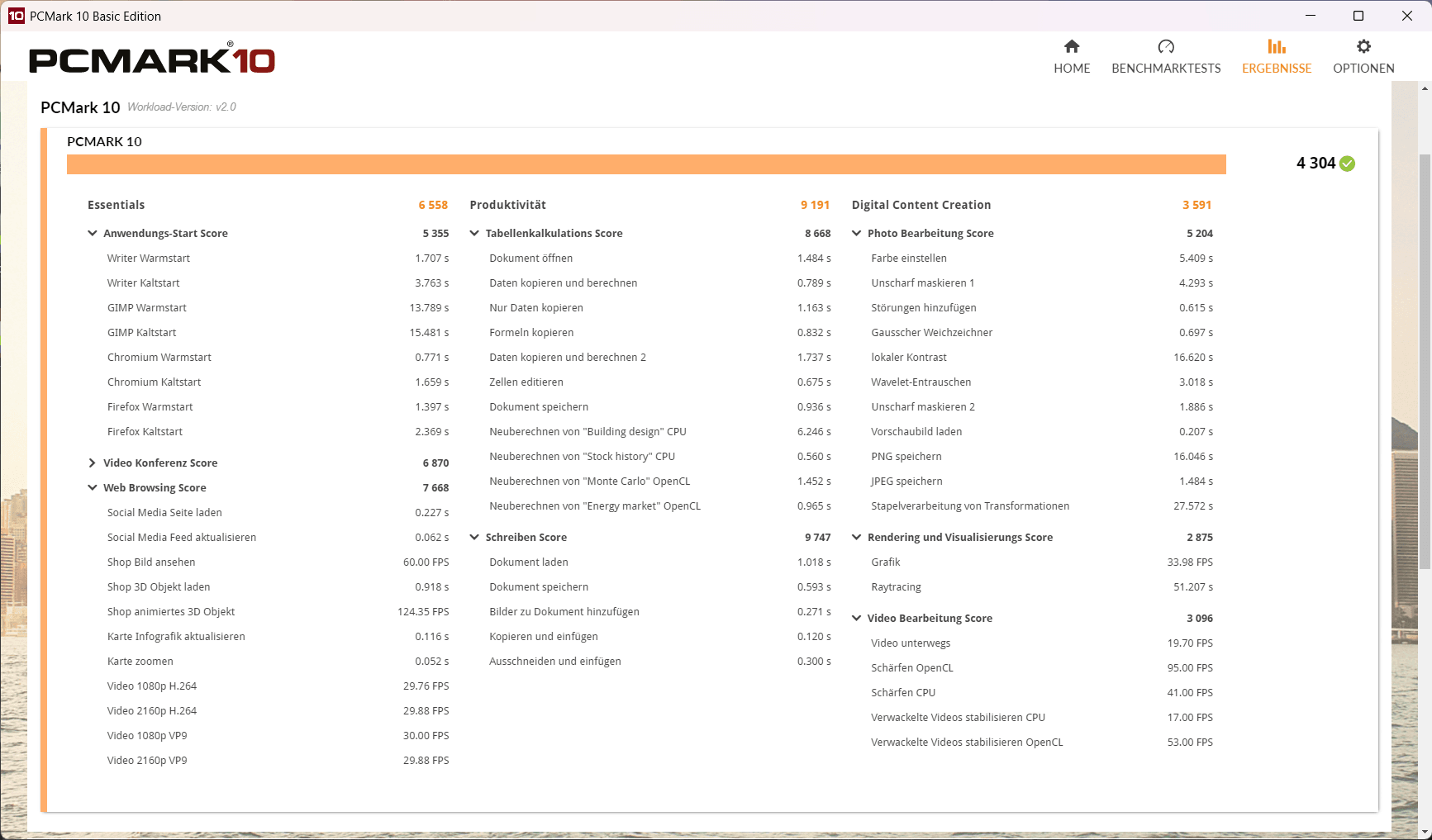Viewport: 1432px width, 840px height.
Task: Open Optionen via the gear icon
Action: point(1363,46)
